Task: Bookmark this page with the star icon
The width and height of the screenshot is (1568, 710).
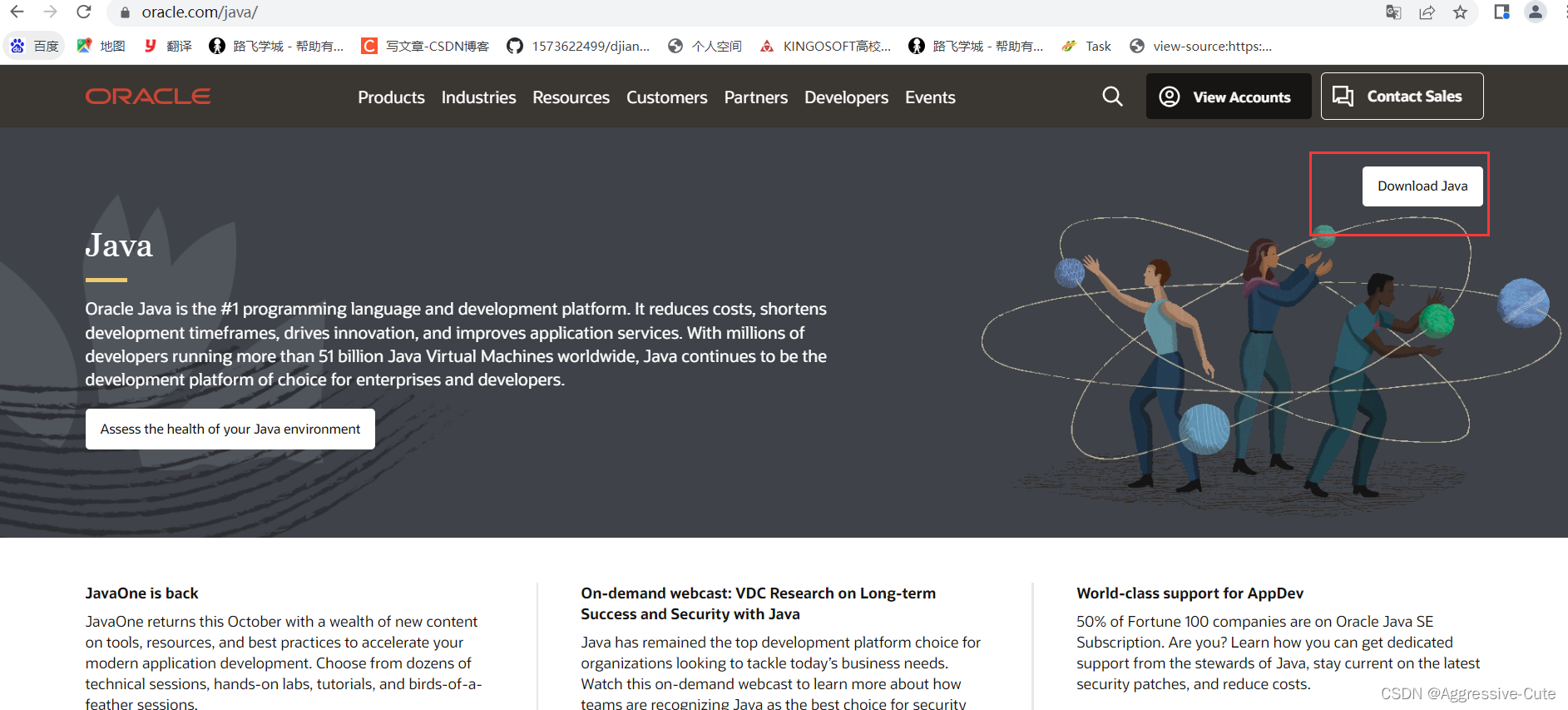Action: tap(1460, 12)
